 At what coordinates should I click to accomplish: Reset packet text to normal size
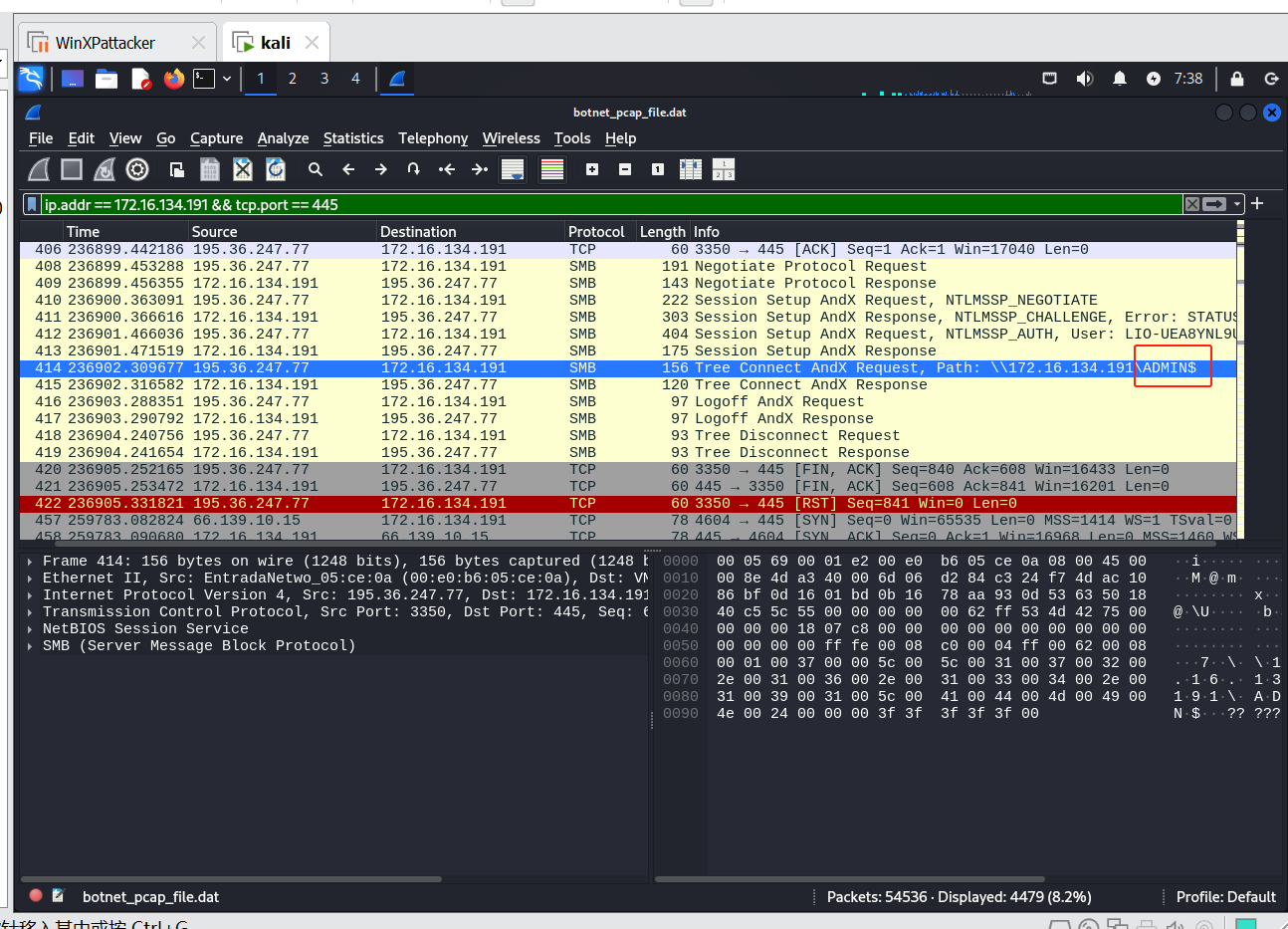click(658, 170)
